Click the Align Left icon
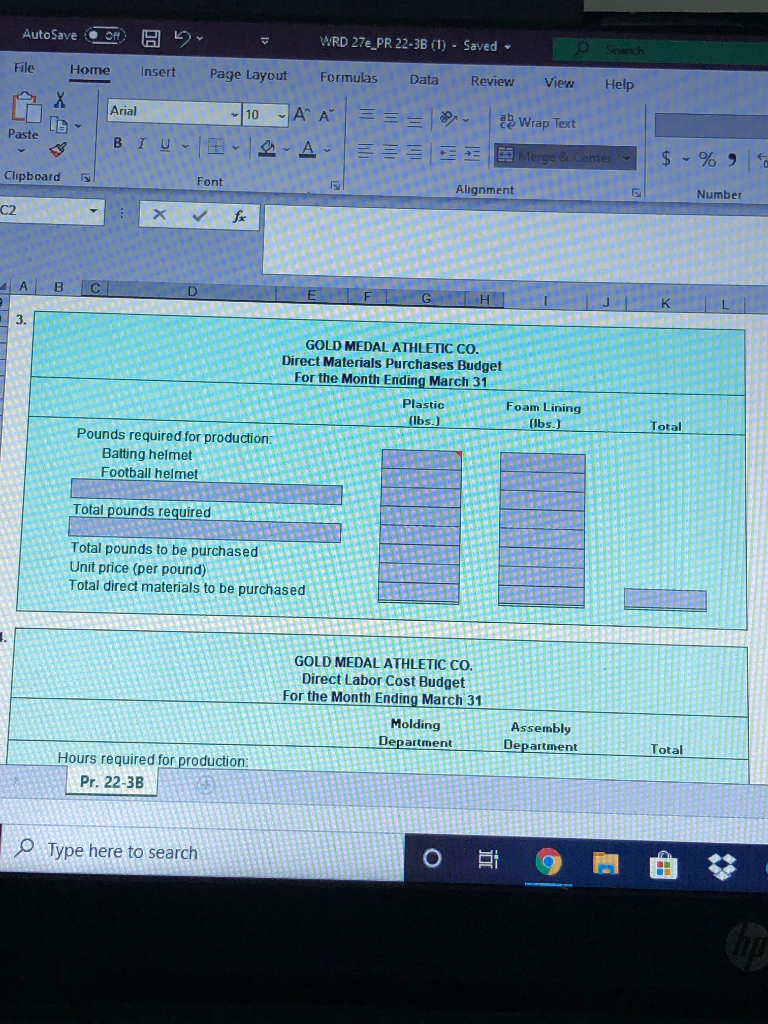Viewport: 768px width, 1024px height. coord(367,151)
